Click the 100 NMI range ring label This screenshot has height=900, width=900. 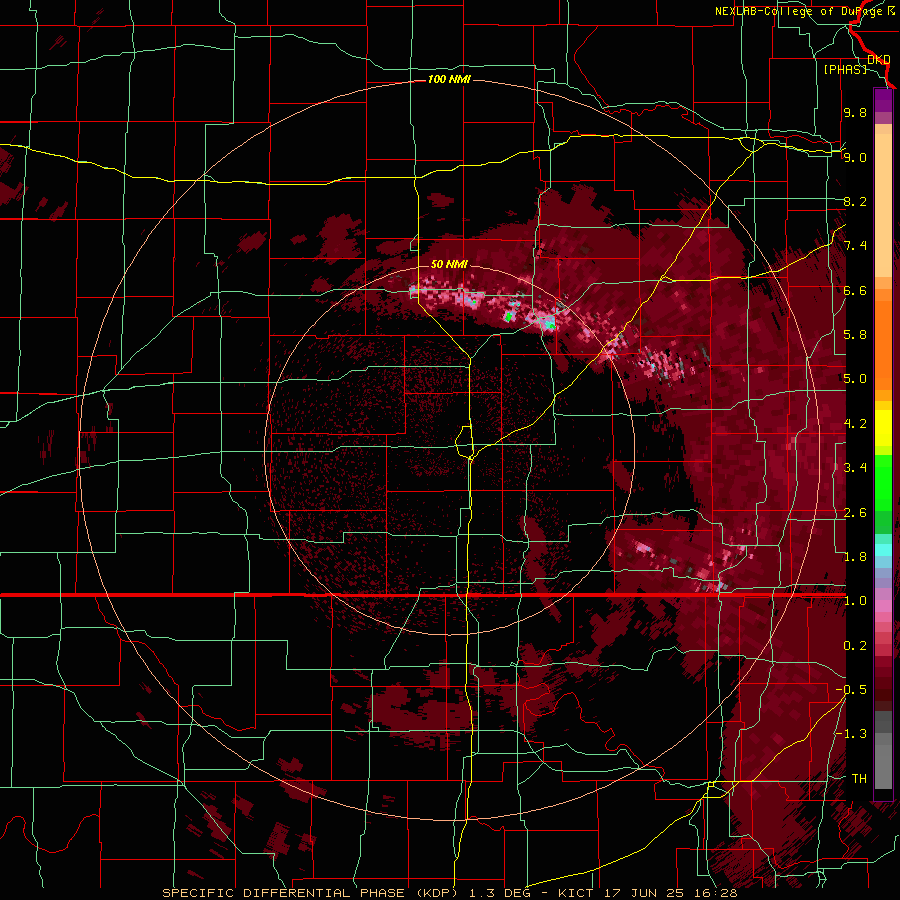[449, 79]
